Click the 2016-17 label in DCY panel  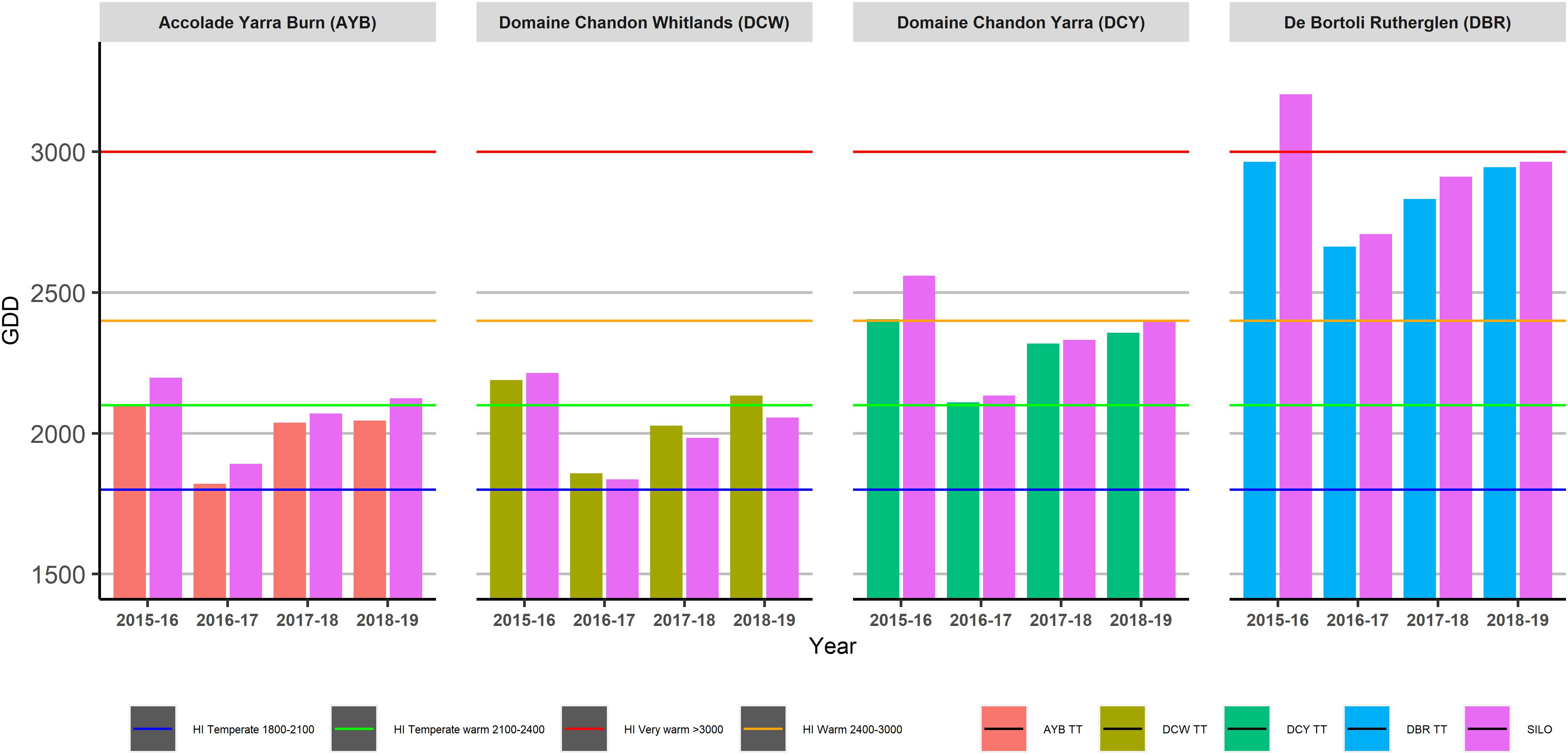click(x=981, y=620)
